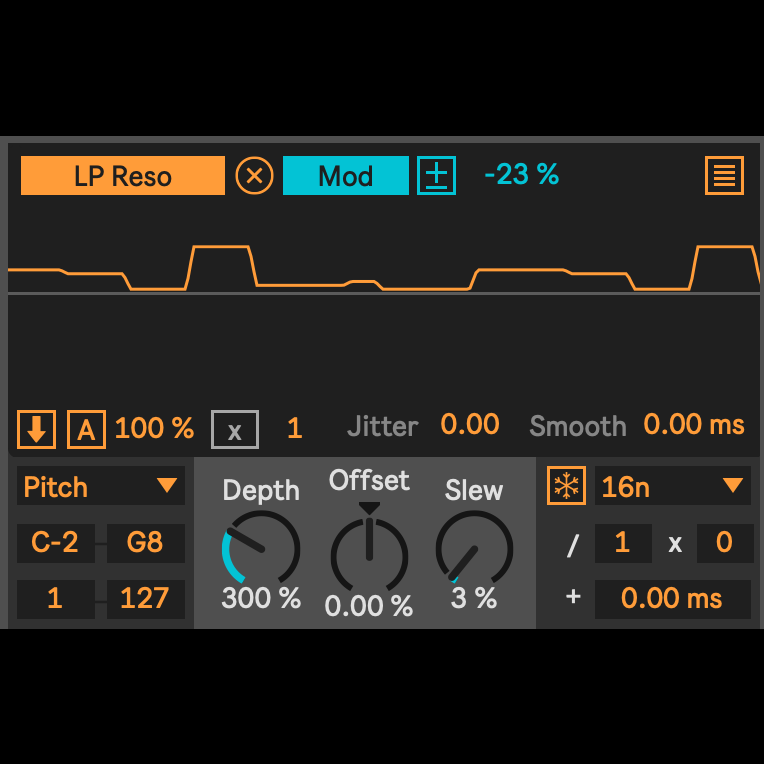Open the Pitch source dropdown
The width and height of the screenshot is (764, 764).
point(100,487)
